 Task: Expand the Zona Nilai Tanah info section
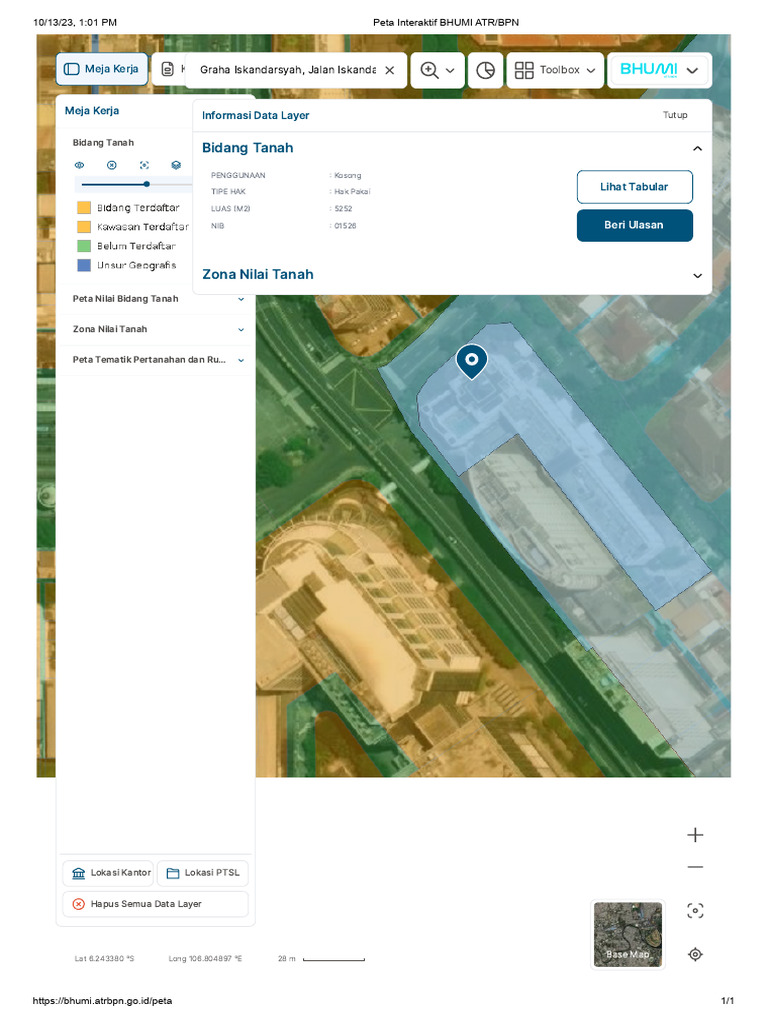(697, 276)
